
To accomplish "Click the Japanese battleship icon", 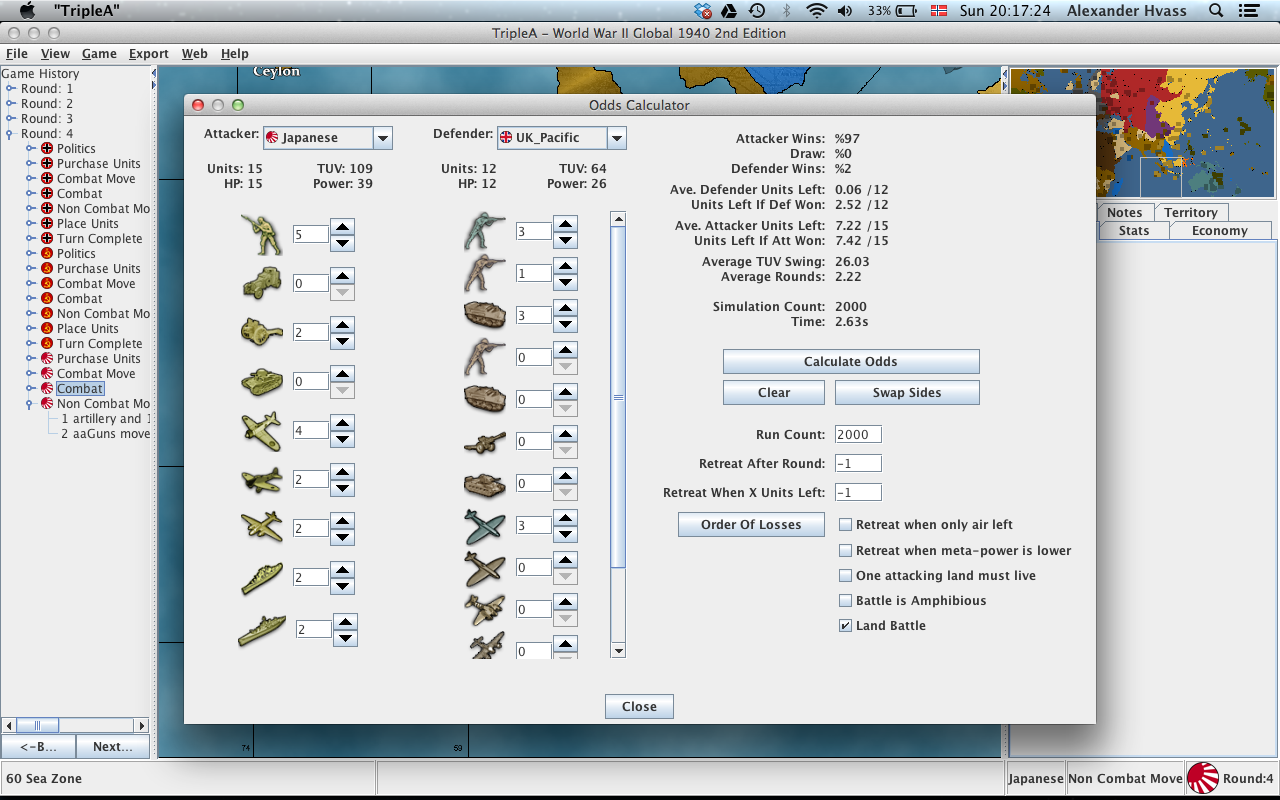I will pyautogui.click(x=262, y=629).
